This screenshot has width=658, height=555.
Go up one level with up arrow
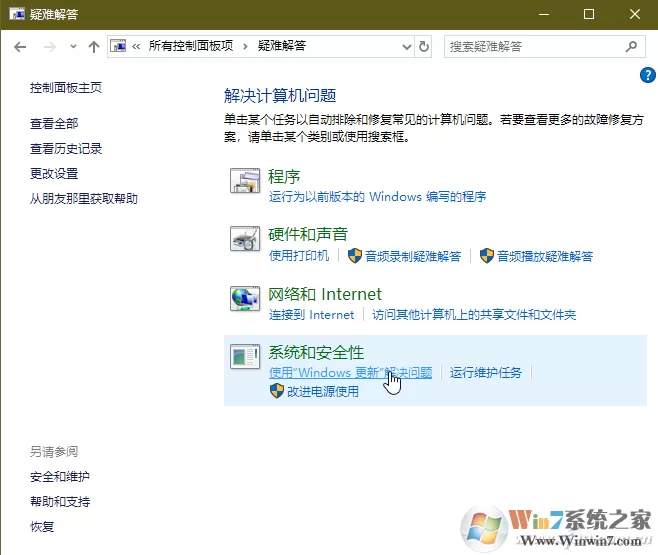tap(94, 47)
